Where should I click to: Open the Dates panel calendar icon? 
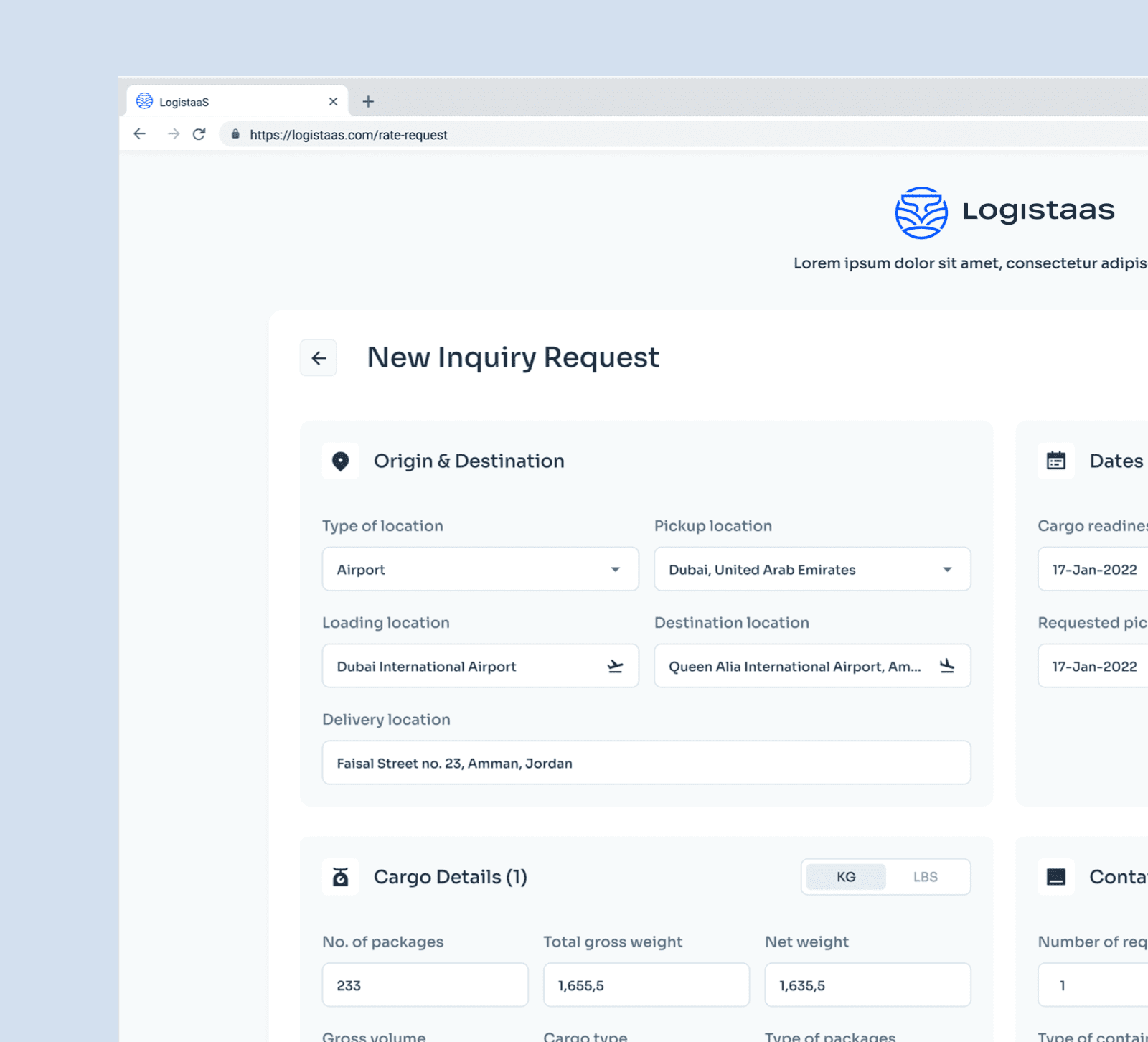pyautogui.click(x=1055, y=461)
